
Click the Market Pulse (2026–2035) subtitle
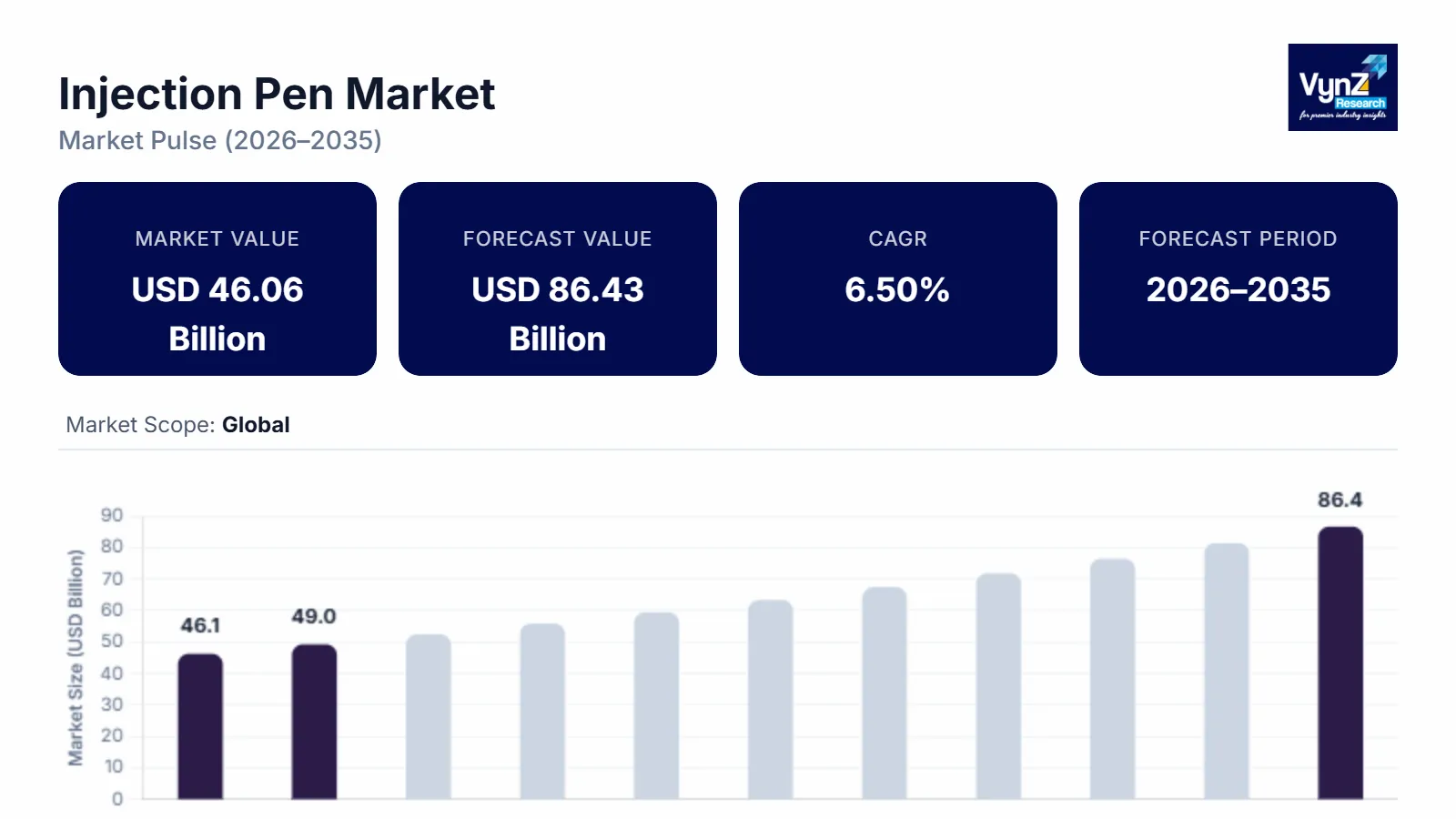[x=220, y=140]
